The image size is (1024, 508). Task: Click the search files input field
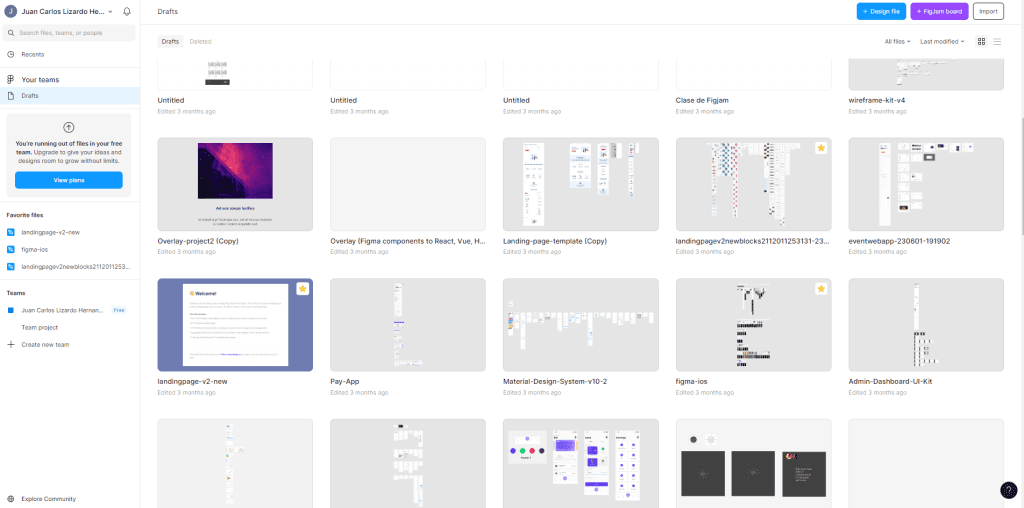69,33
